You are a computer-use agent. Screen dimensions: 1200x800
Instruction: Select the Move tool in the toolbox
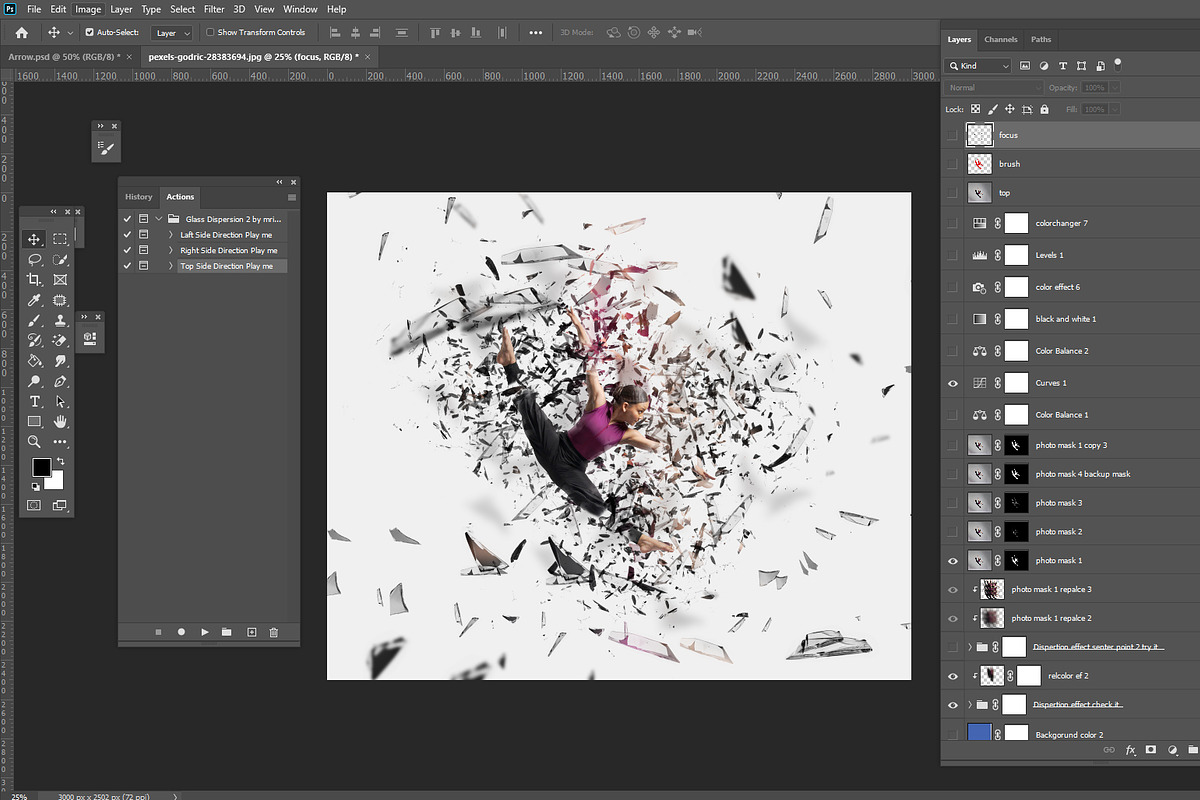click(x=34, y=239)
